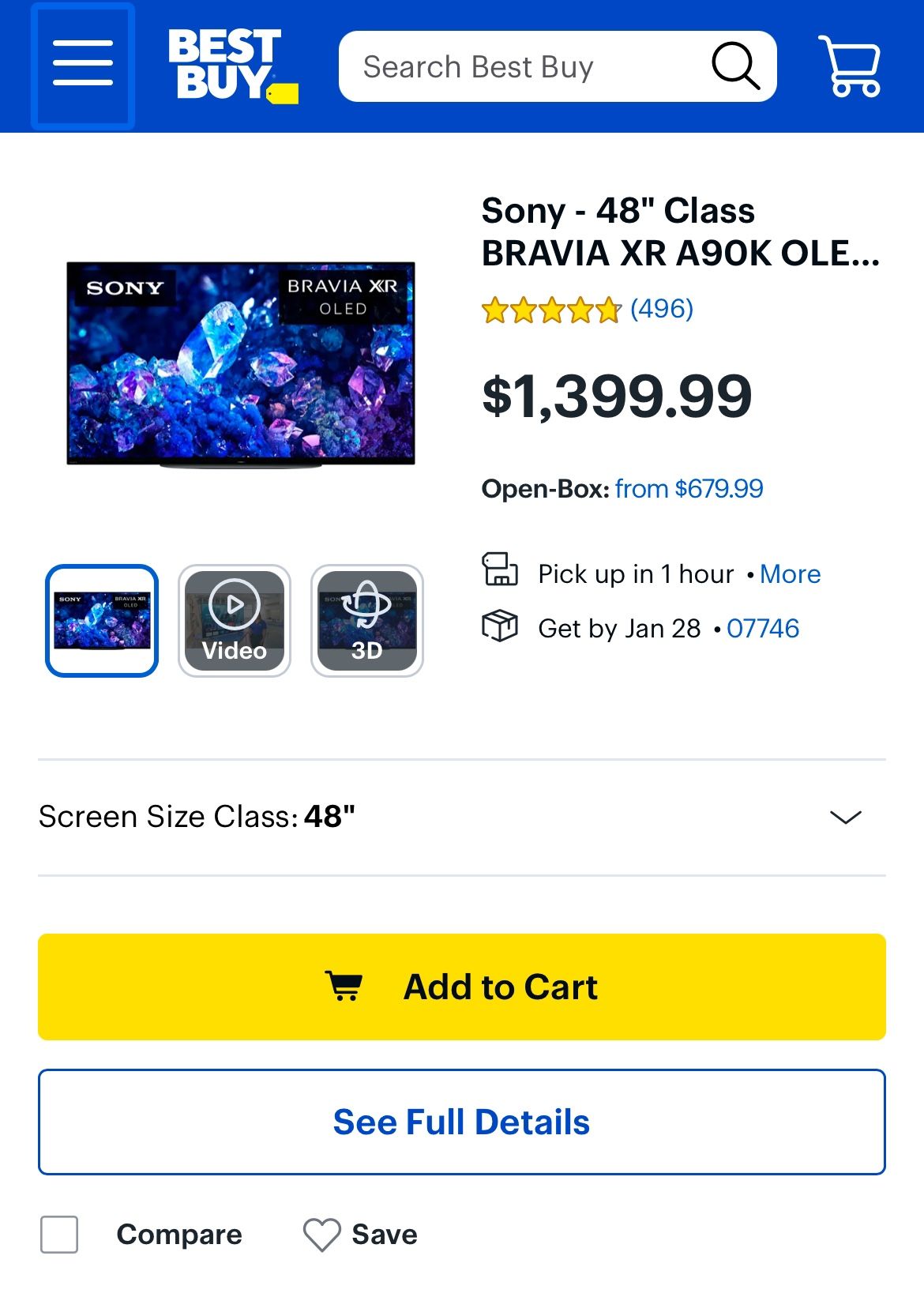The image size is (924, 1297).
Task: Click the store pickup icon
Action: pyautogui.click(x=501, y=569)
